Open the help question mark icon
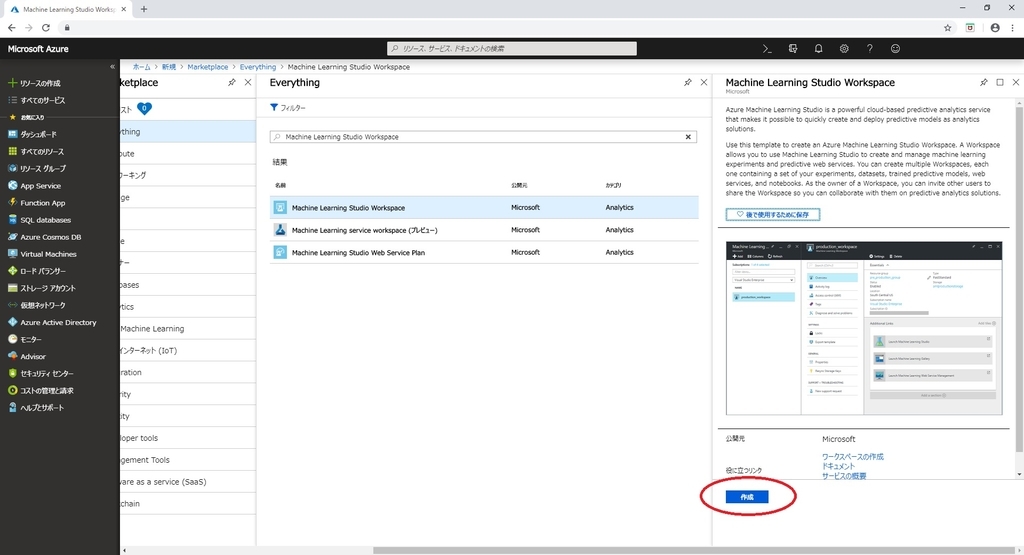 click(869, 49)
